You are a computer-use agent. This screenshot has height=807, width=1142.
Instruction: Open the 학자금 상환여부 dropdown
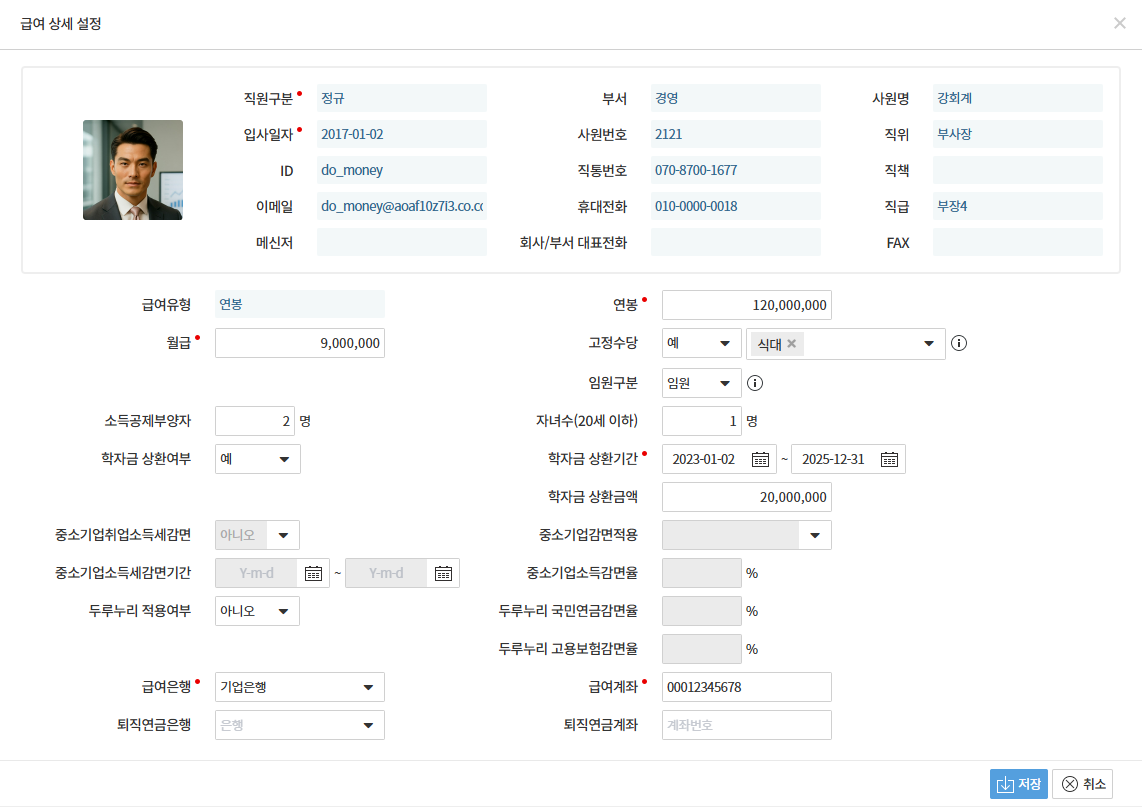tap(257, 459)
